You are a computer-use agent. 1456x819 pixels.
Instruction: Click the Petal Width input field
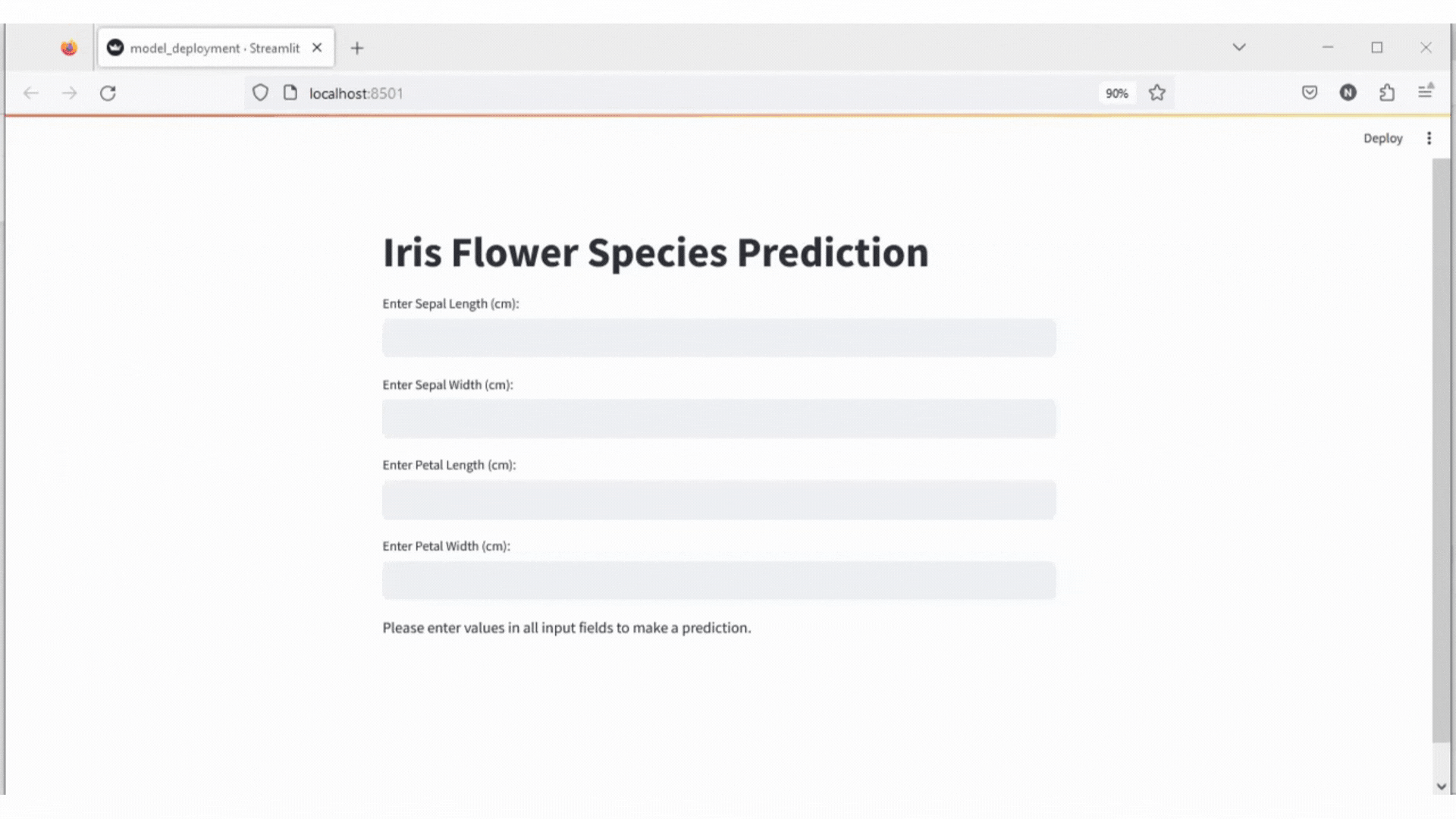click(x=719, y=580)
